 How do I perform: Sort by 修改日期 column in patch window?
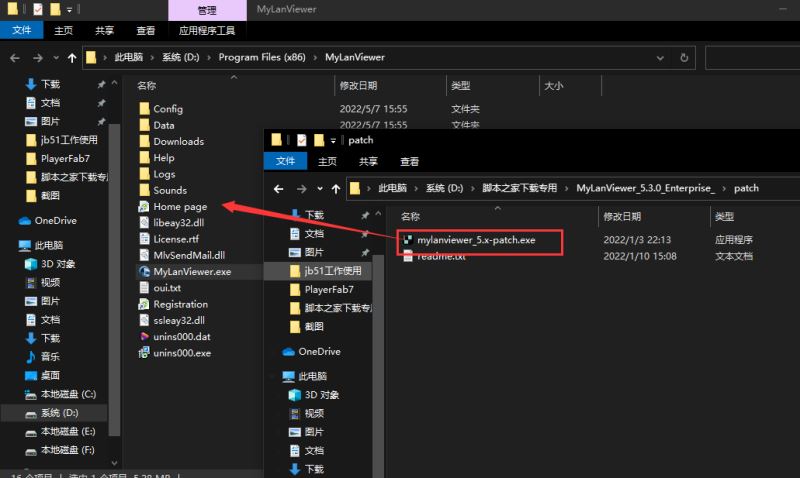622,217
